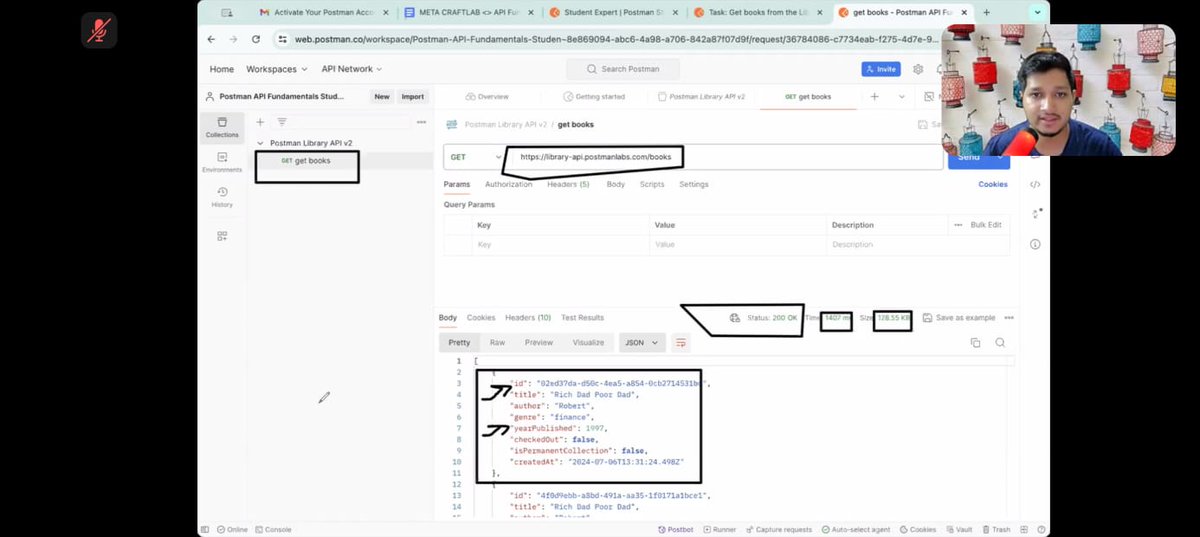
Task: Open the History sidebar panel
Action: (222, 197)
